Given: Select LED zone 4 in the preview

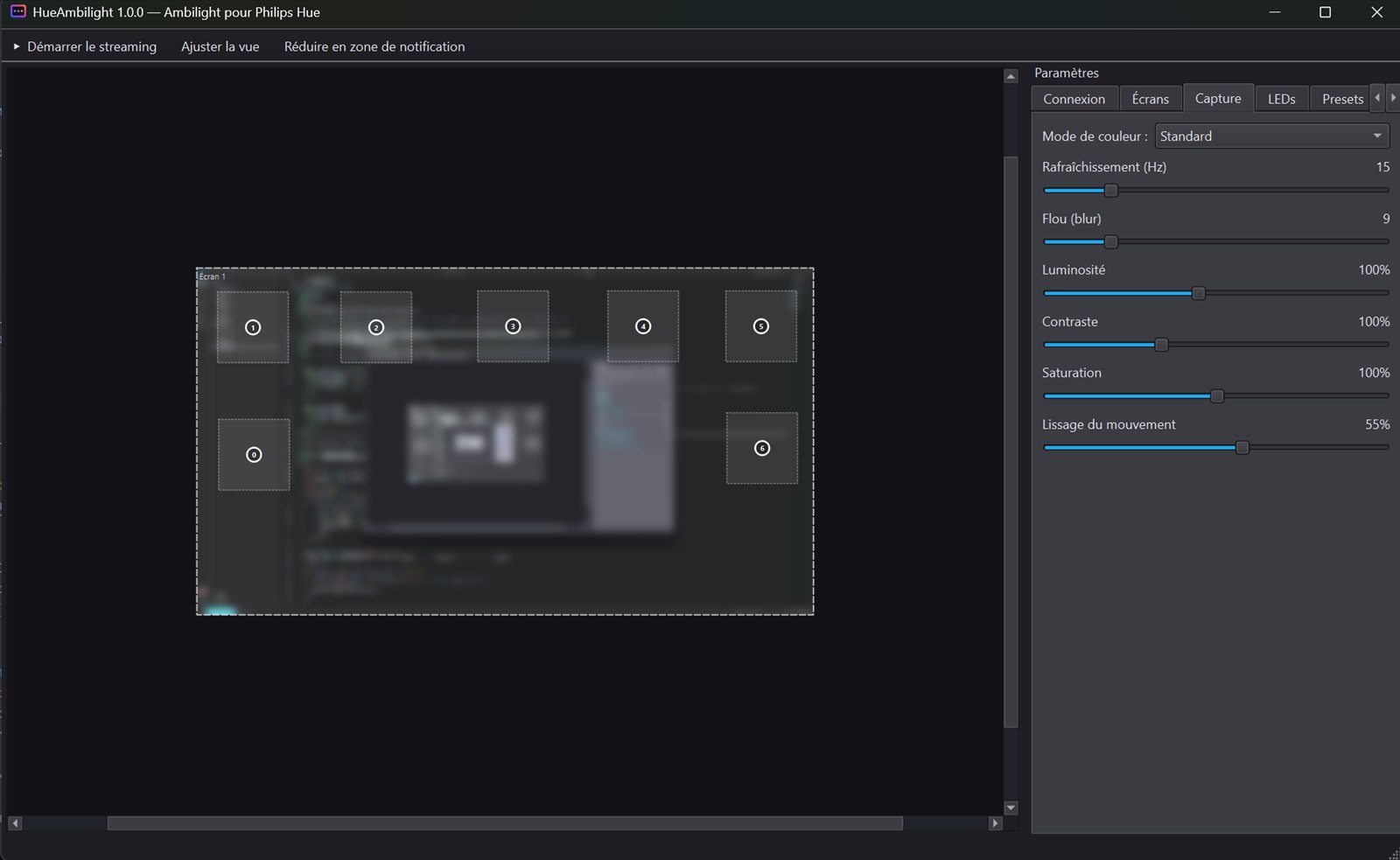Looking at the screenshot, I should pos(643,326).
